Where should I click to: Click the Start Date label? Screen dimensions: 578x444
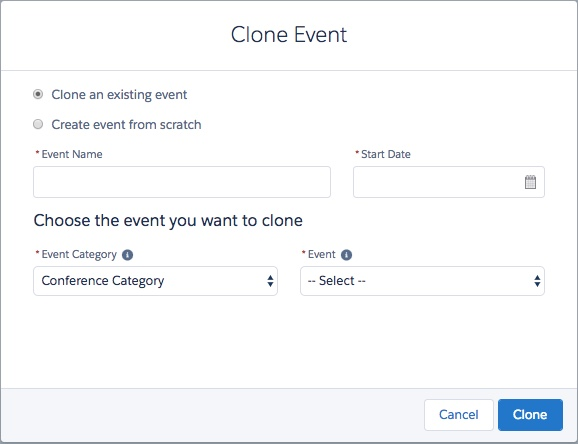tap(386, 154)
